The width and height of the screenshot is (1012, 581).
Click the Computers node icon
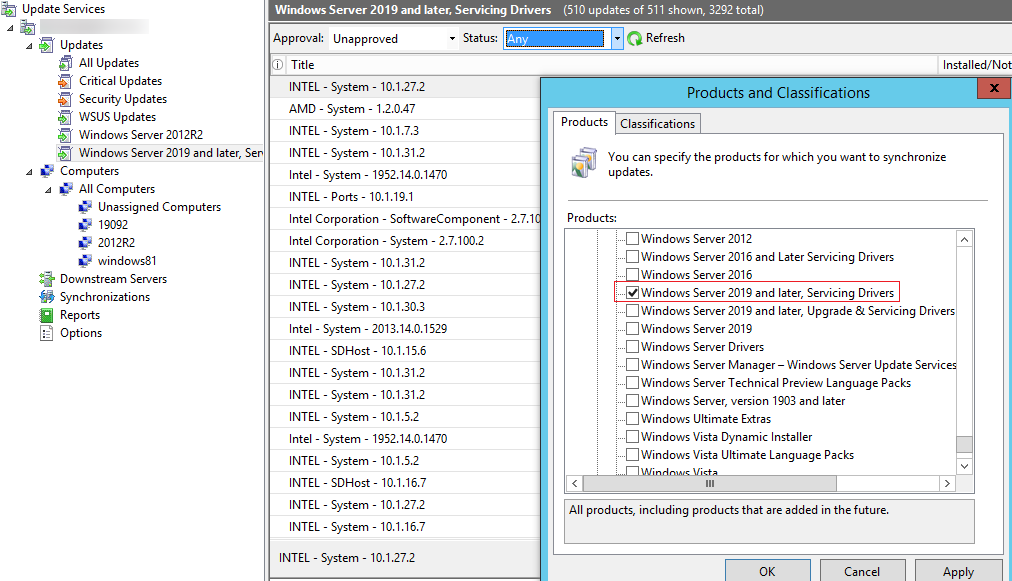pos(46,172)
